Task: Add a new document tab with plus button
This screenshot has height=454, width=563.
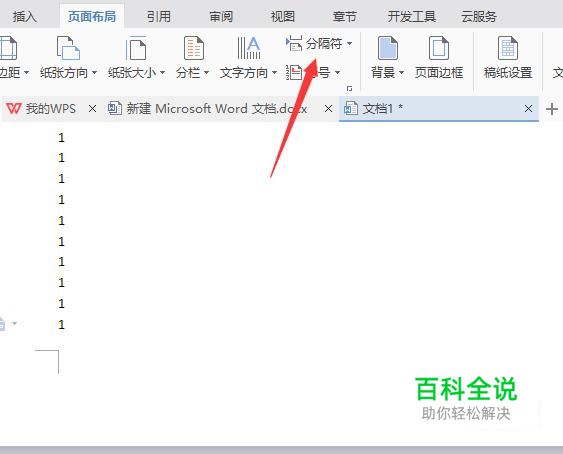Action: tap(552, 109)
